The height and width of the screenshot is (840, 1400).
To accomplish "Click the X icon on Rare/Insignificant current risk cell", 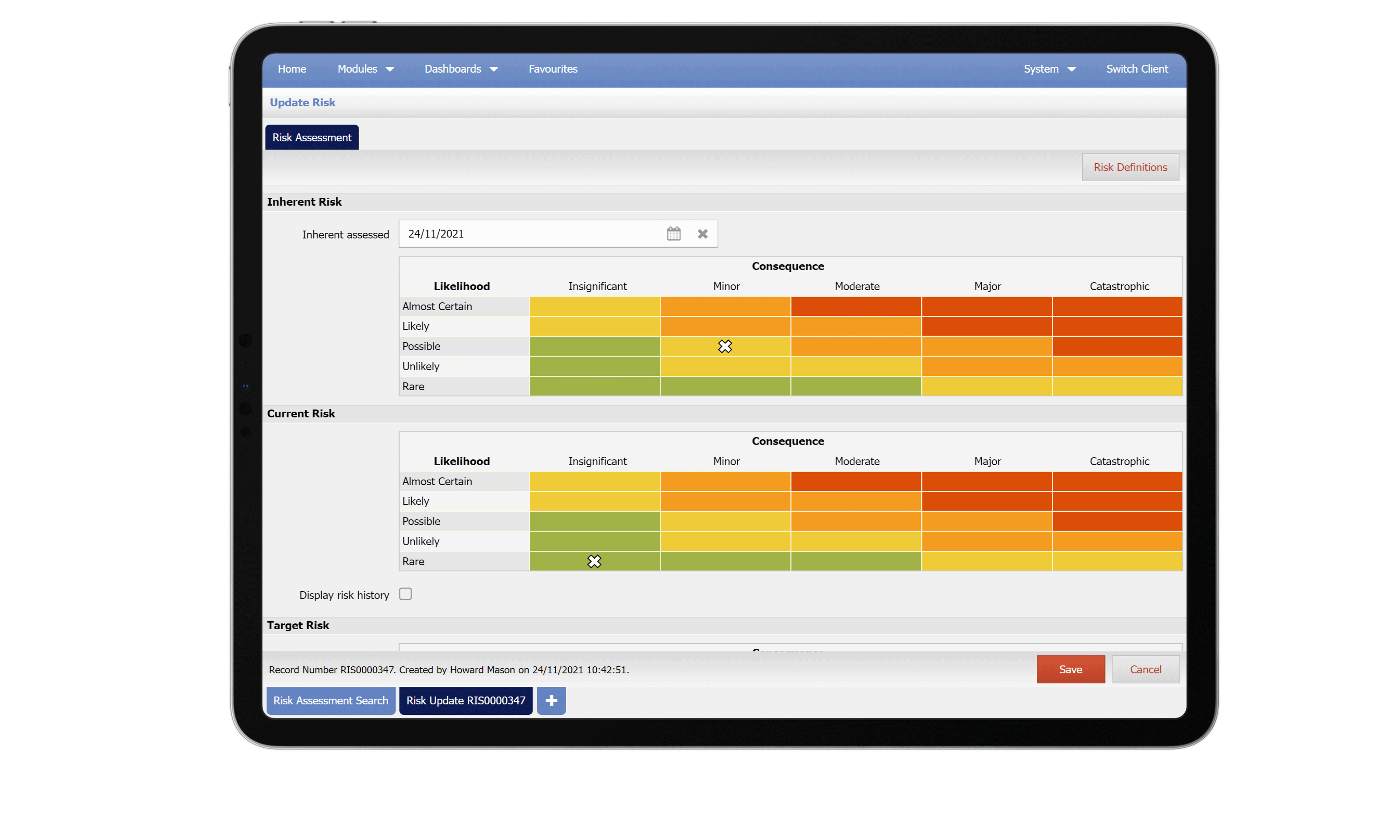I will coord(594,561).
